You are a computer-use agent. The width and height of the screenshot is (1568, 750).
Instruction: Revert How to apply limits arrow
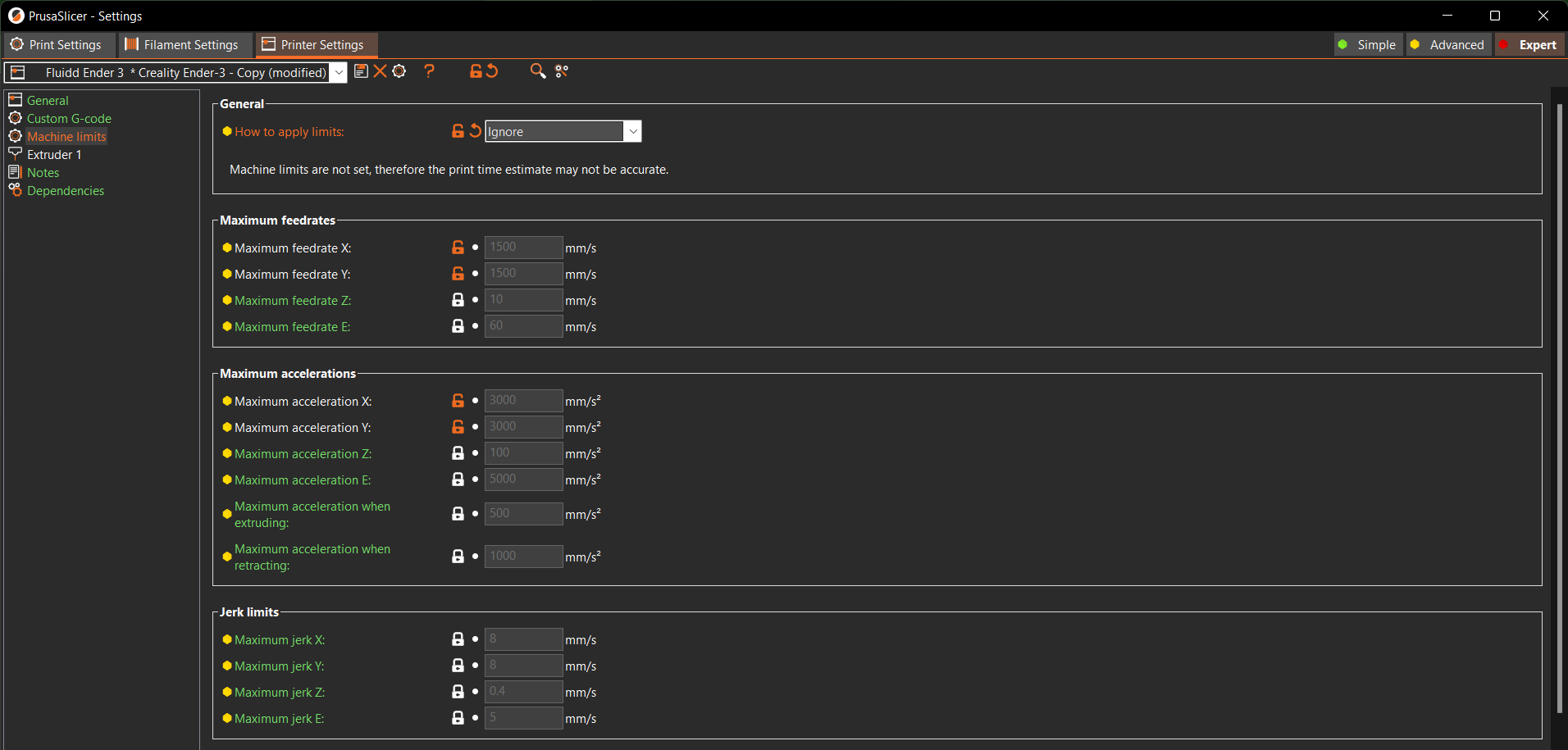coord(475,131)
